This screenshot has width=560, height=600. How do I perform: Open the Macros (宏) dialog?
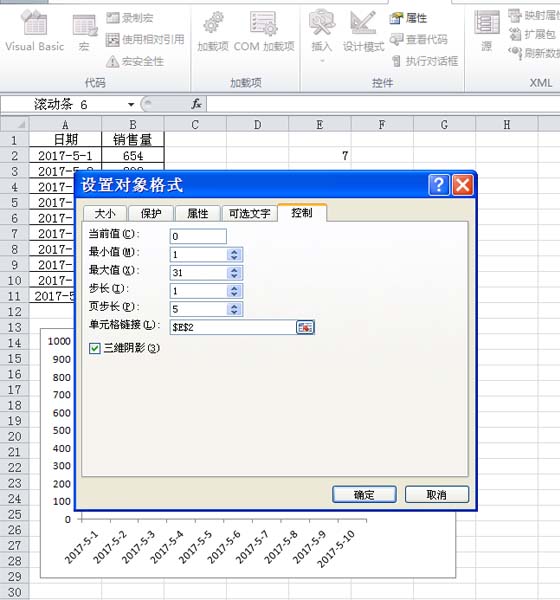(84, 32)
